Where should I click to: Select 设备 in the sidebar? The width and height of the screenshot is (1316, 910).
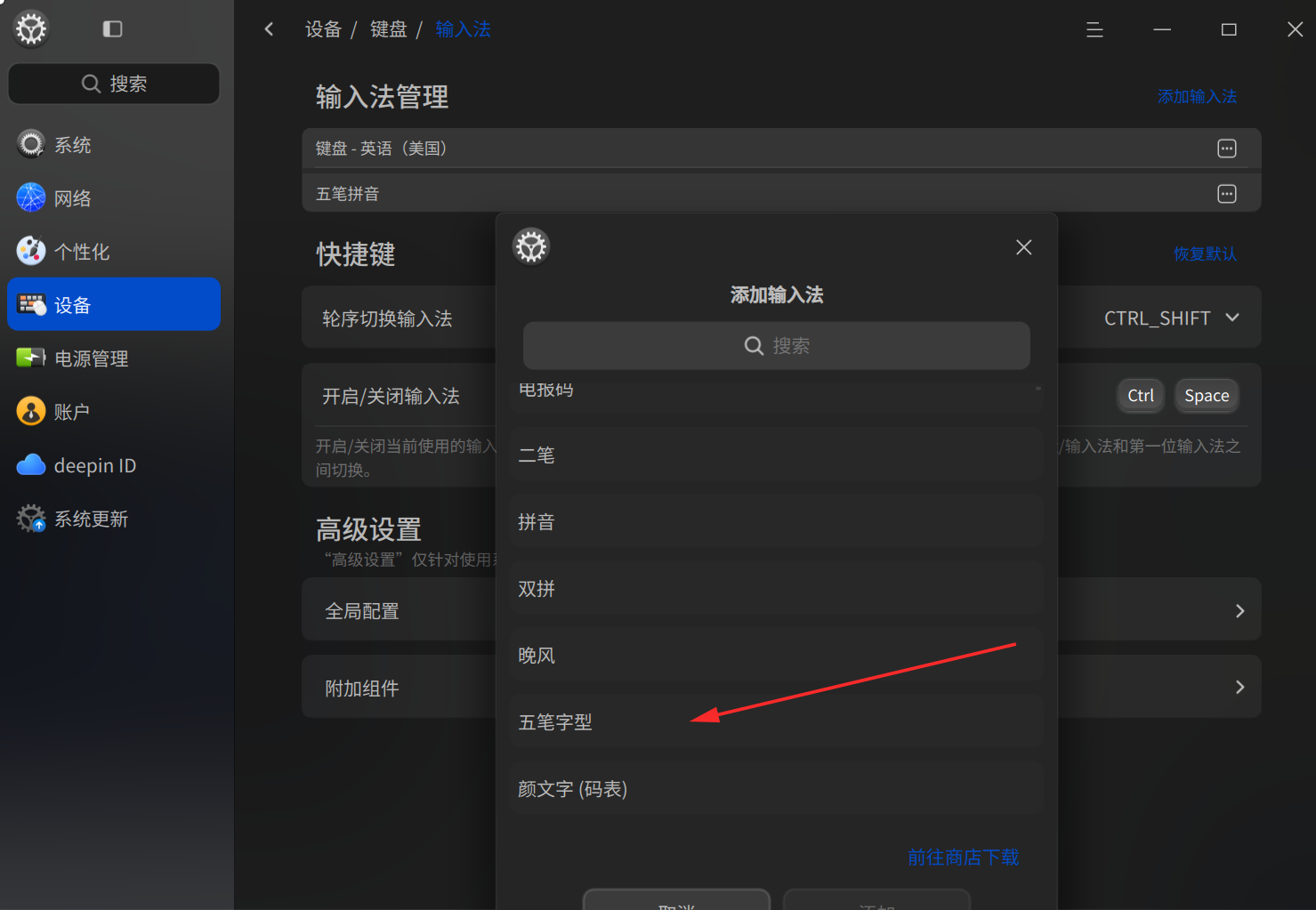click(114, 305)
